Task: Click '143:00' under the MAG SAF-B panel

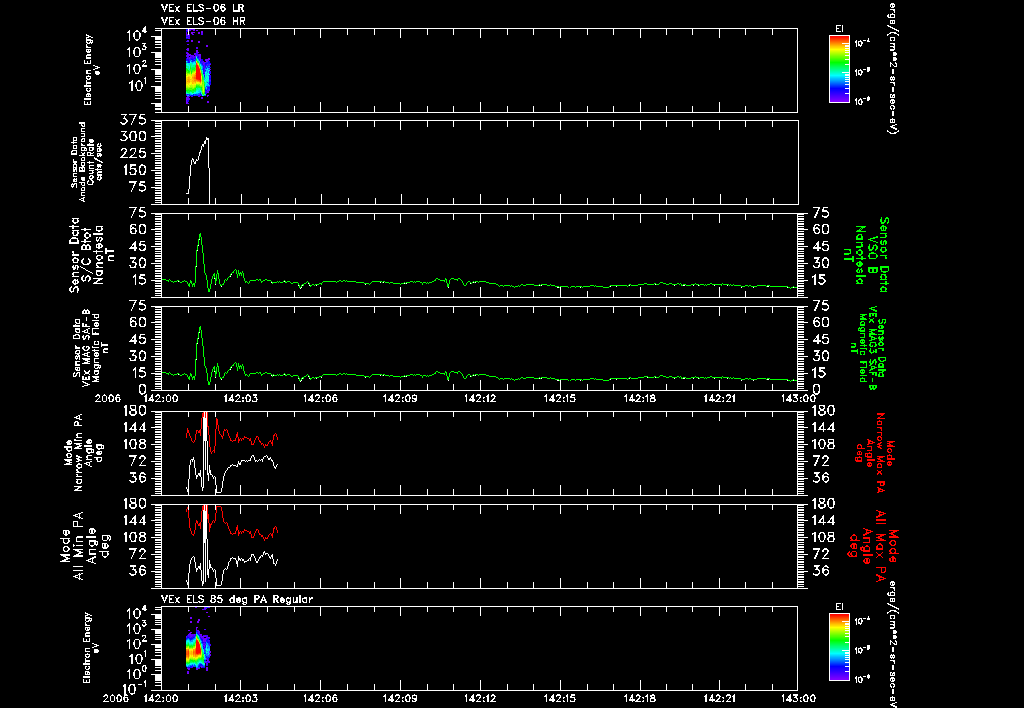Action: [798, 398]
